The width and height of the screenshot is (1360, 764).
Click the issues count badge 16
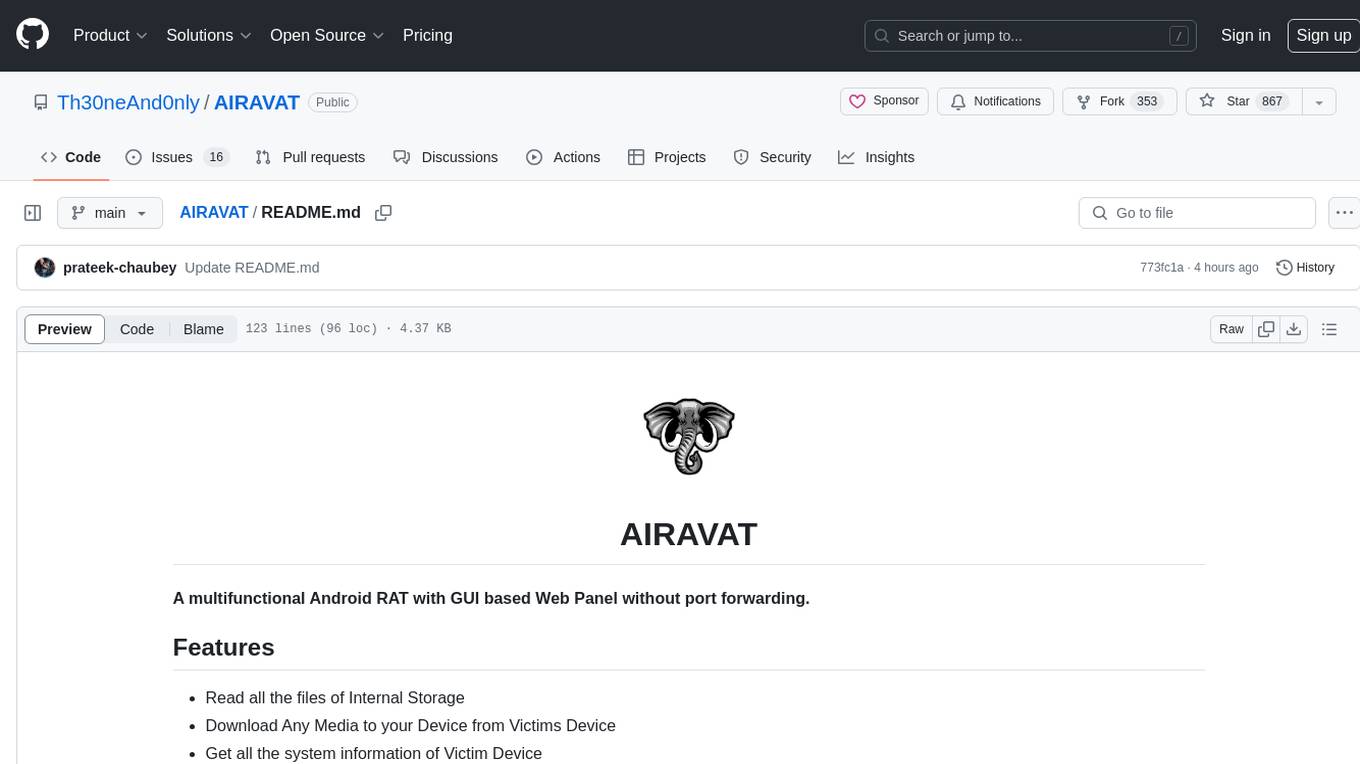pyautogui.click(x=216, y=157)
